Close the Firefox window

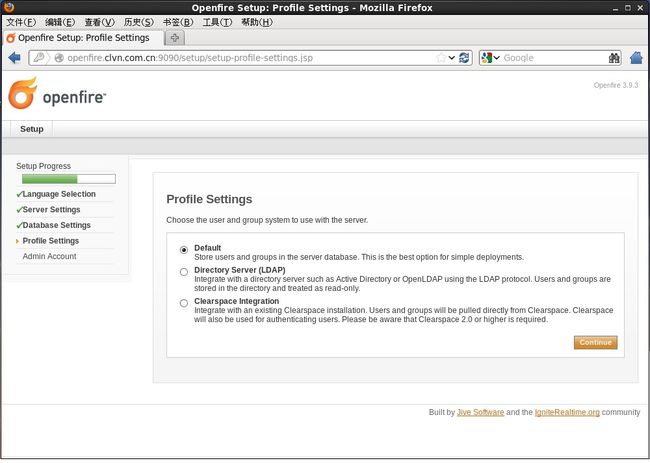pyautogui.click(x=640, y=8)
